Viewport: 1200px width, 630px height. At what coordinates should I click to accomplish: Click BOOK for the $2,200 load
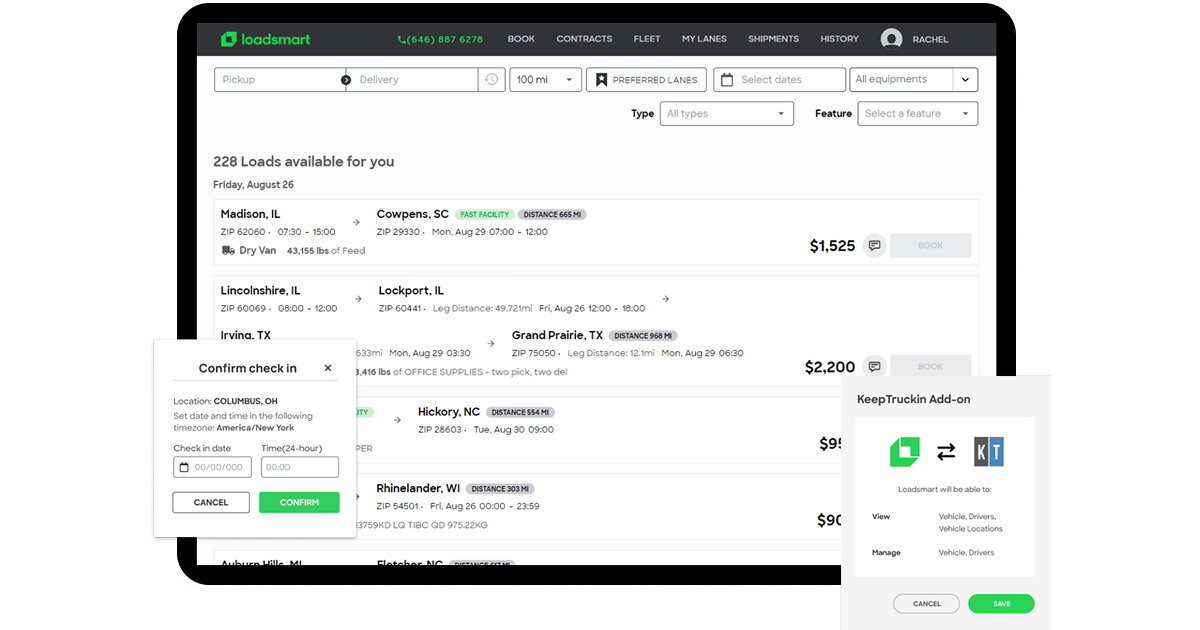point(930,365)
